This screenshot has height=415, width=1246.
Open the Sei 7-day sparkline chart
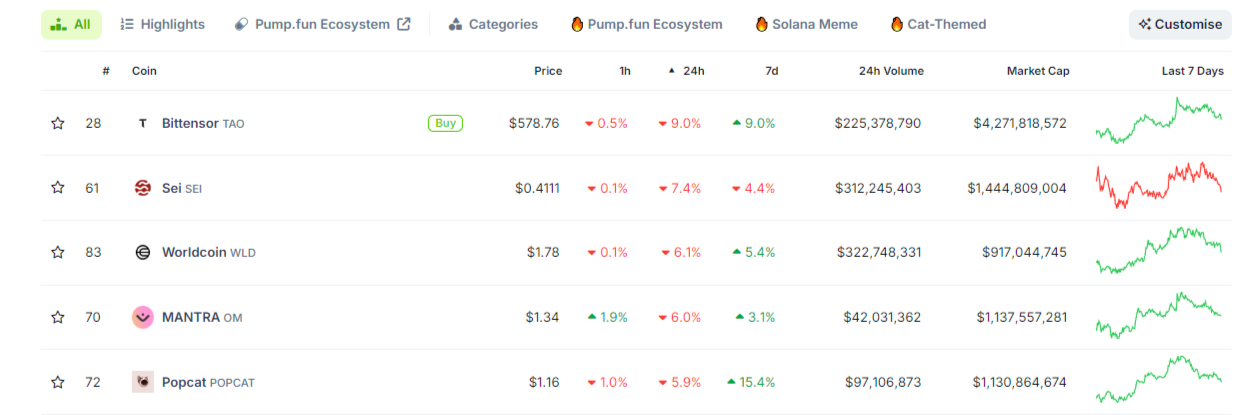(1159, 186)
